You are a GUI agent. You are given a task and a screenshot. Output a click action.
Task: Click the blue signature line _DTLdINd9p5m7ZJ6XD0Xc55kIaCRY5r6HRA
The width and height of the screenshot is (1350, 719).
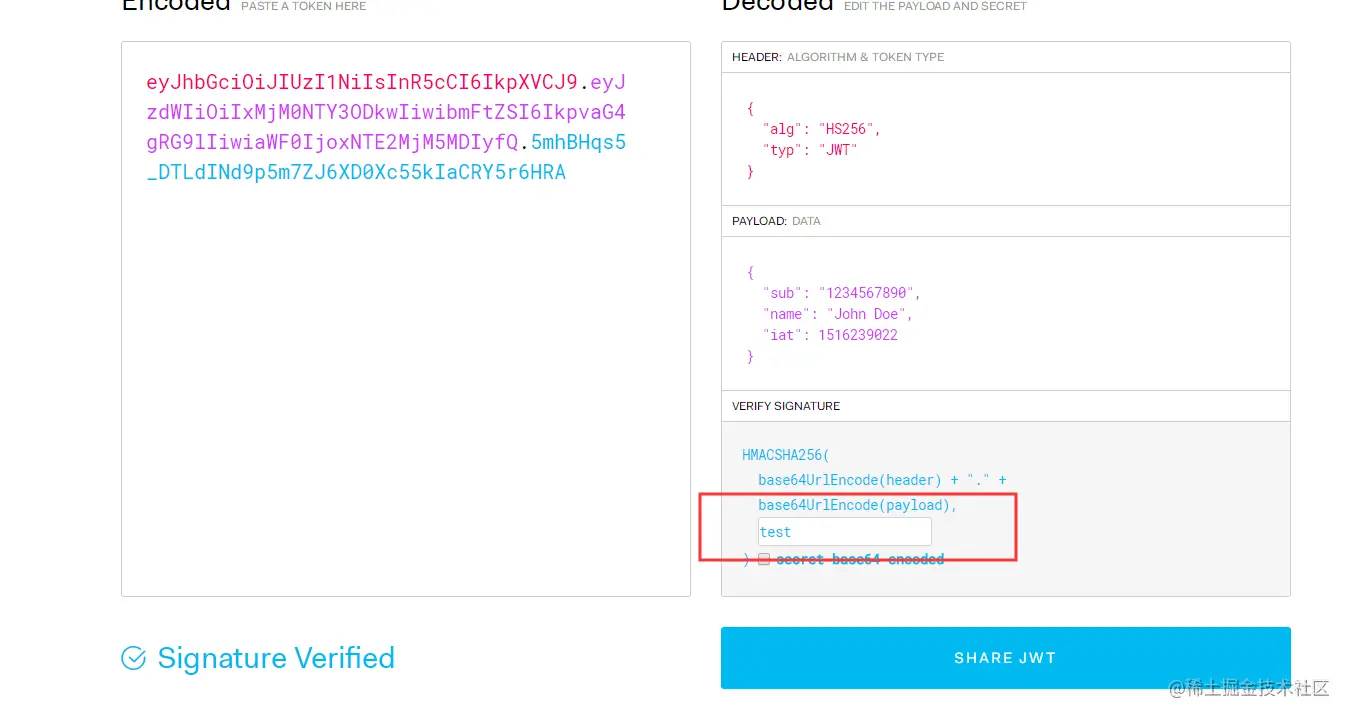tap(356, 172)
